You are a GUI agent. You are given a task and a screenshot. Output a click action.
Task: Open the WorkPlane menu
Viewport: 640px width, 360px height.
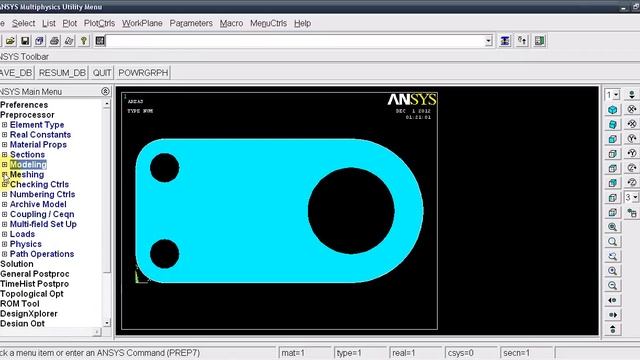pos(142,23)
